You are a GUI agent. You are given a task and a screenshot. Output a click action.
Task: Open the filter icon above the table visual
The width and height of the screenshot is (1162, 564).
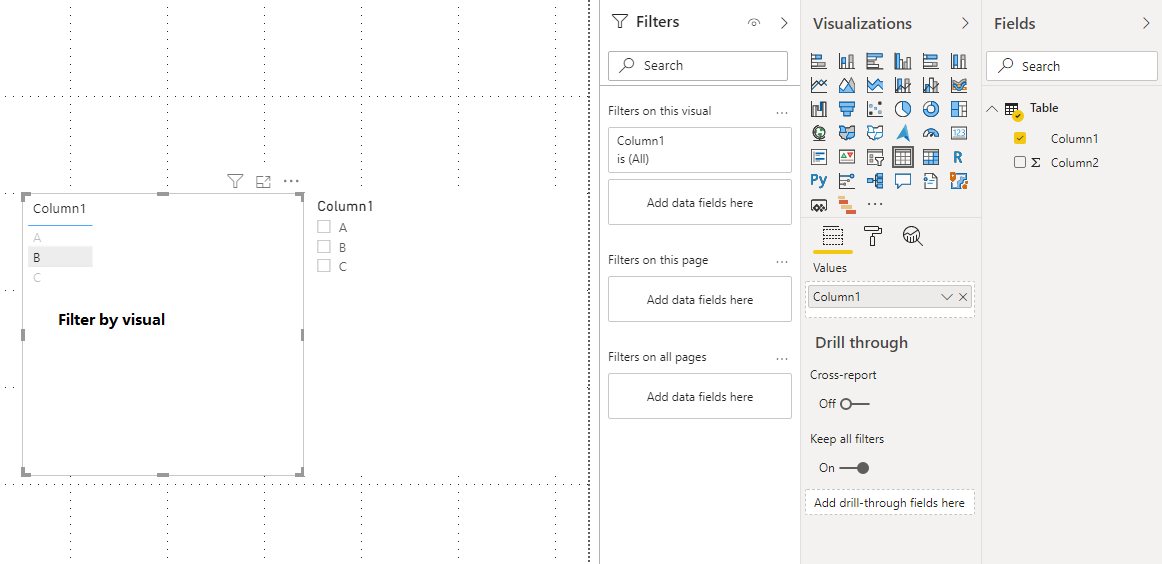[235, 181]
